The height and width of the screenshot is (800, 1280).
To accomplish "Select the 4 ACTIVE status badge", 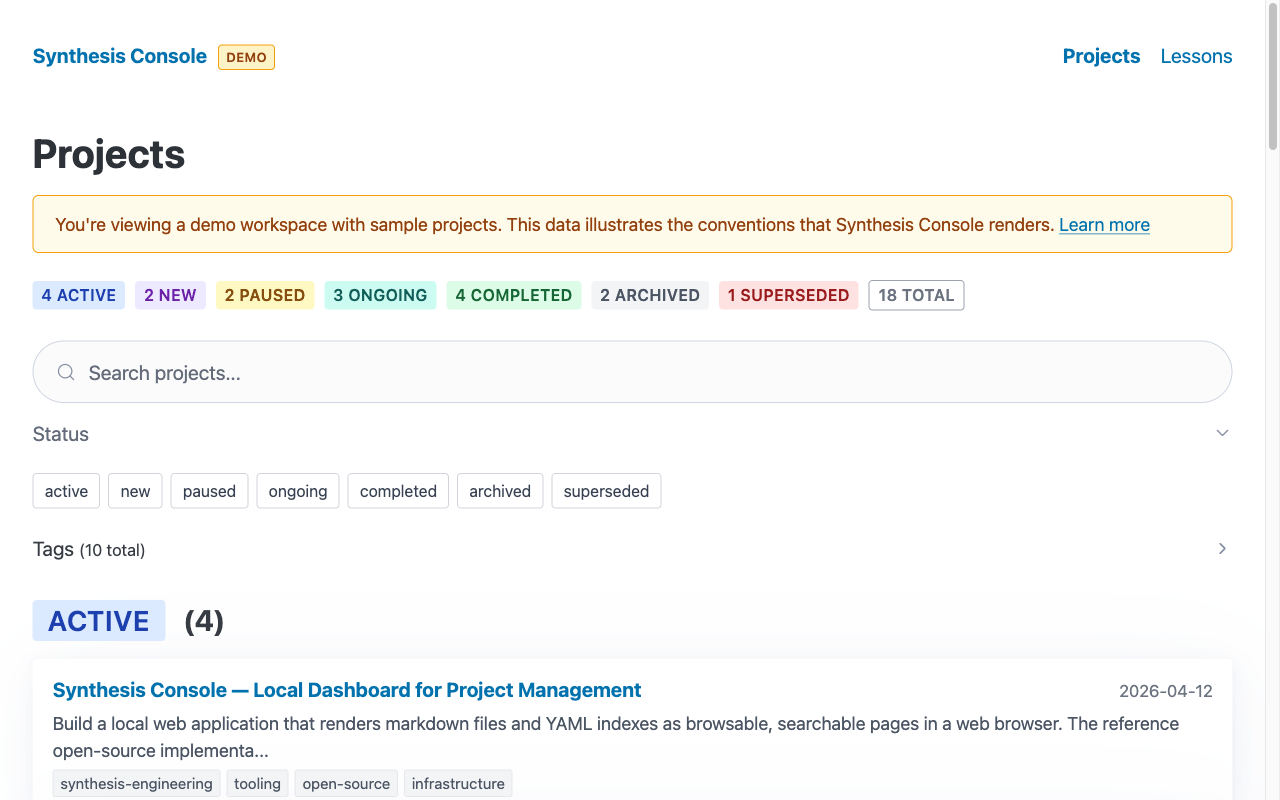I will point(78,295).
